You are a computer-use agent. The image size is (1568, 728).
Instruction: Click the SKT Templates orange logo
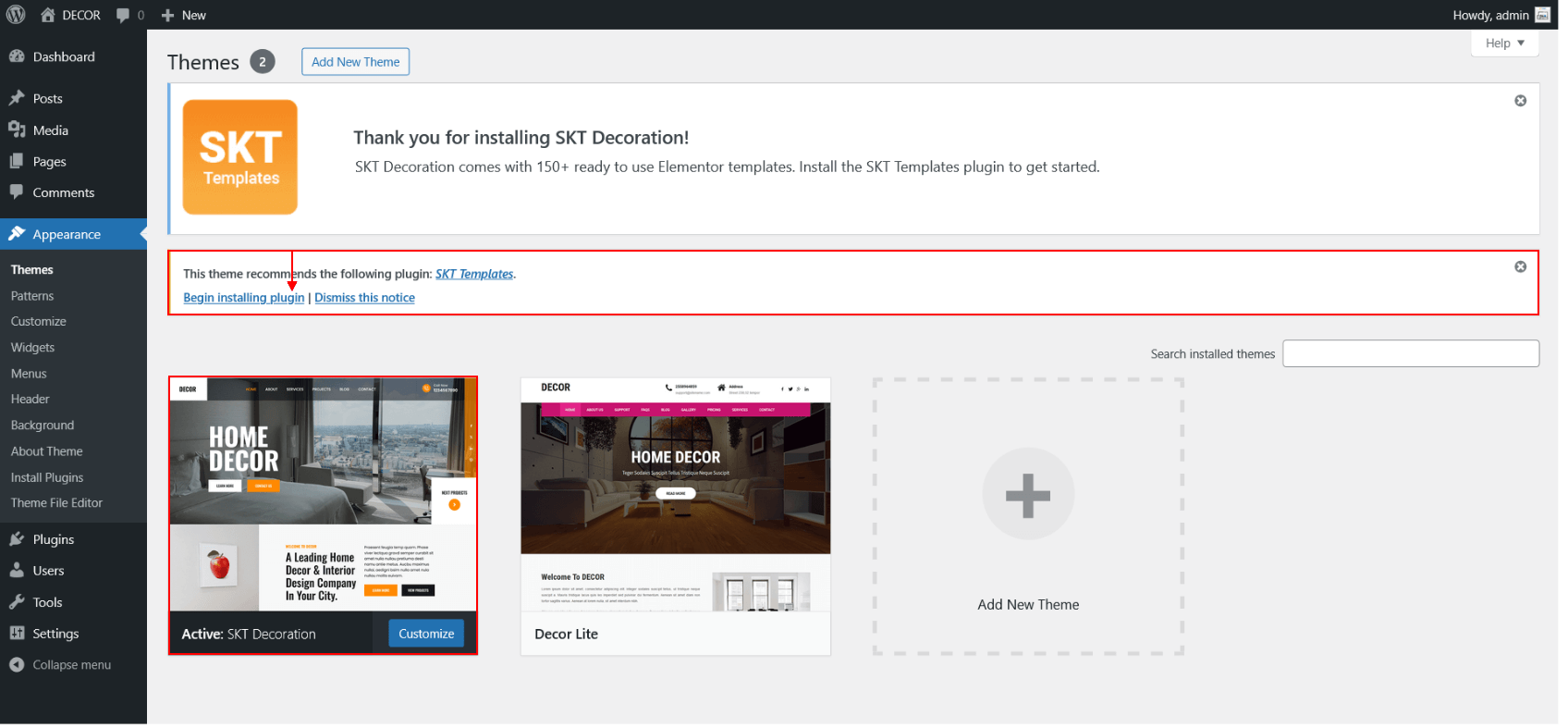click(x=240, y=157)
